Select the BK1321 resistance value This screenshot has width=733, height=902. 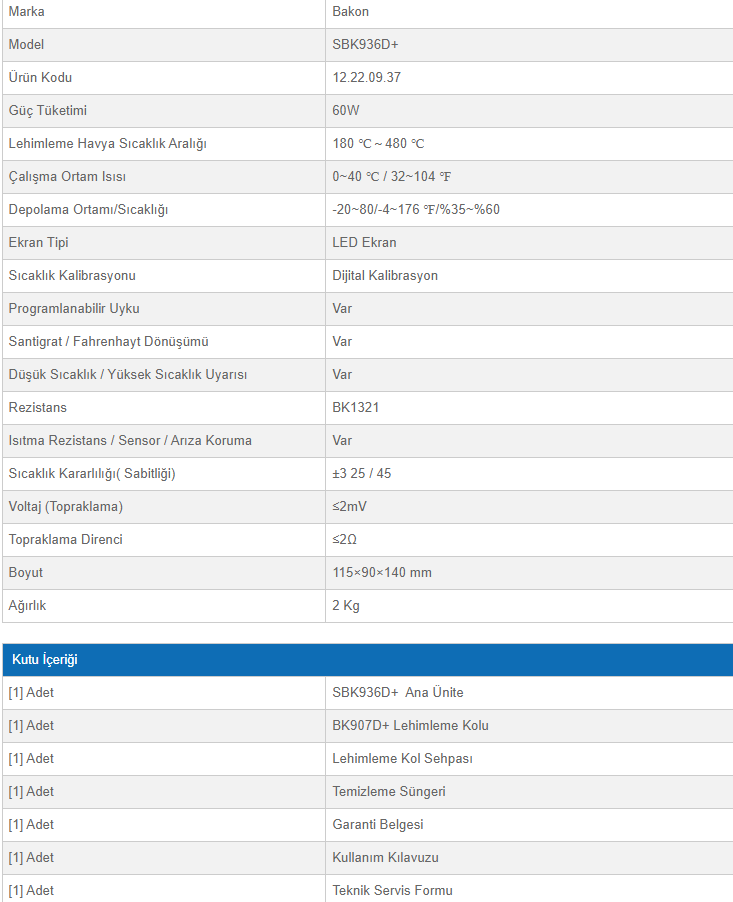(x=356, y=408)
